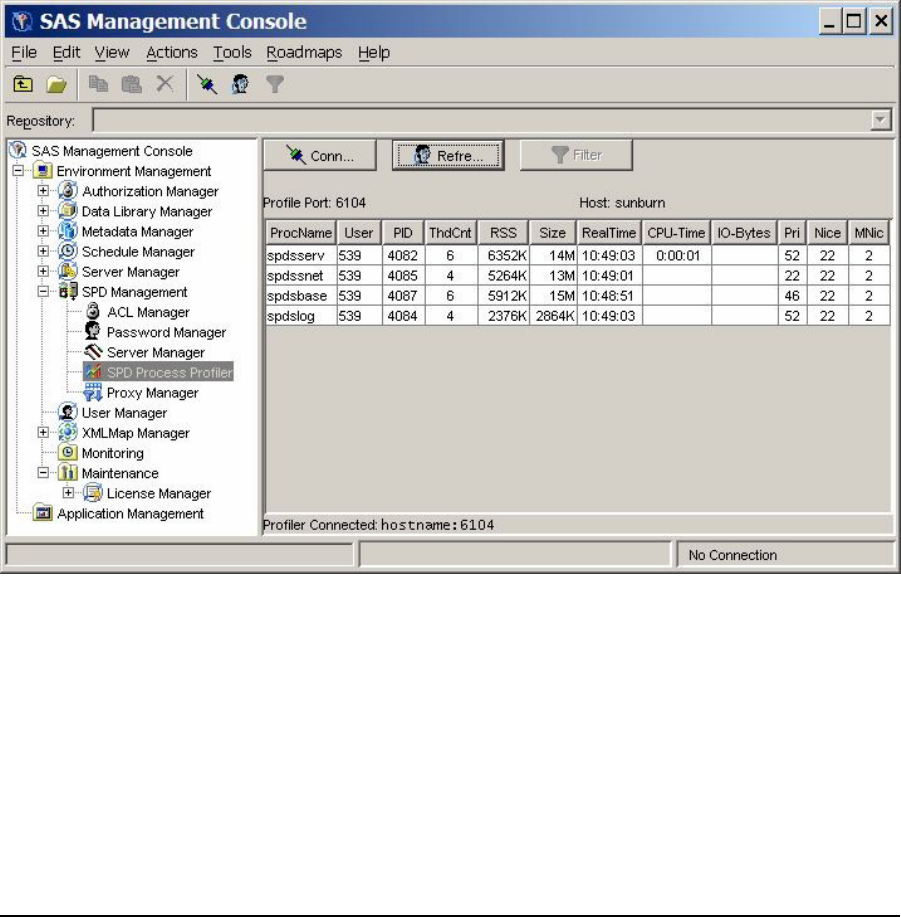Select the Metadata Manager icon

(68, 231)
